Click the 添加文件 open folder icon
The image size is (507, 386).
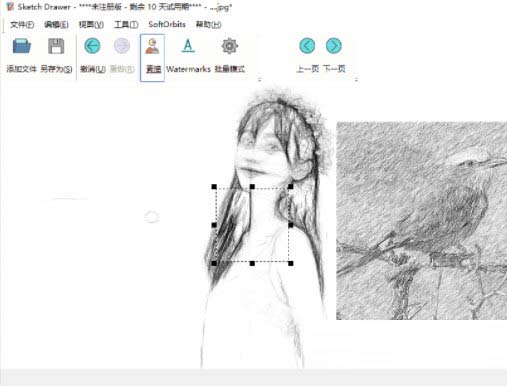pos(22,46)
